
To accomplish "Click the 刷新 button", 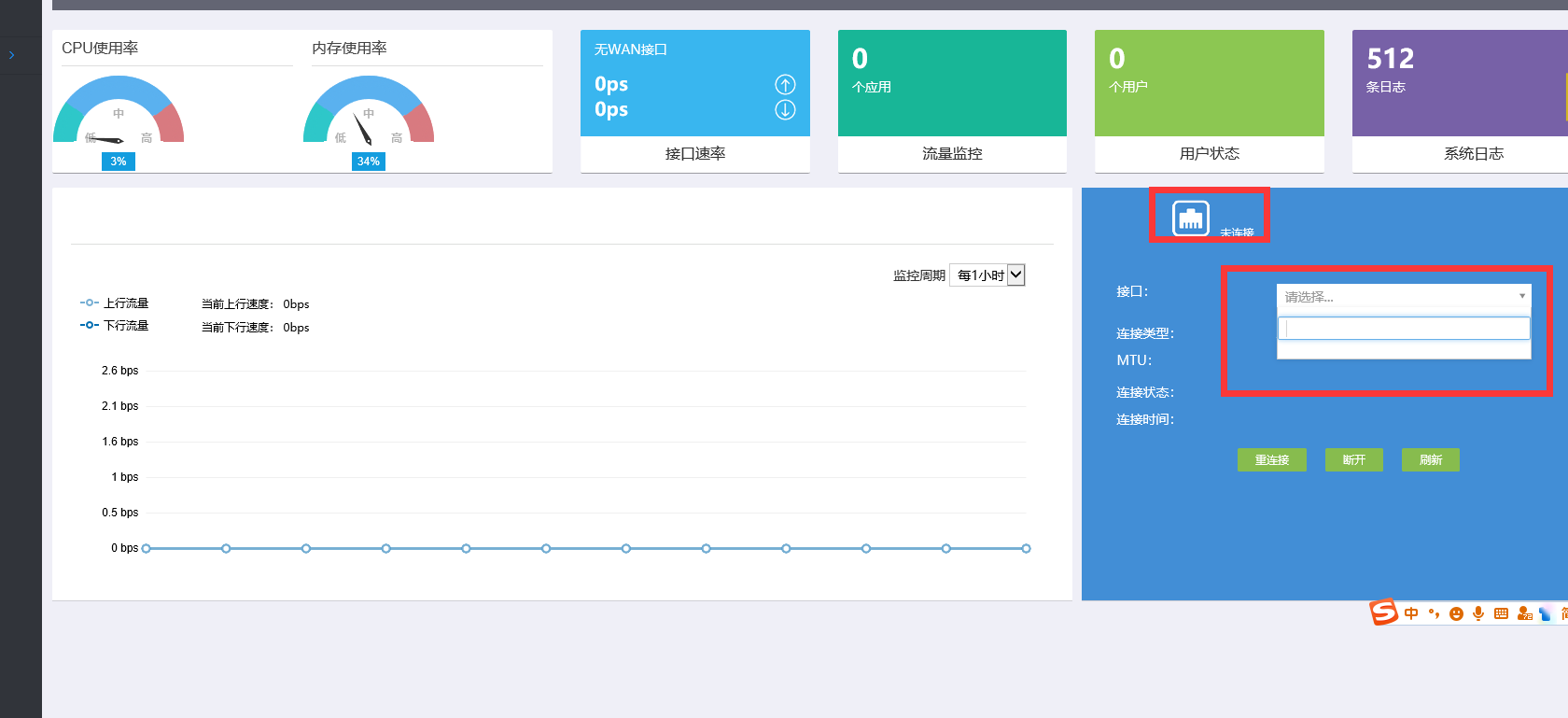I will pos(1431,459).
